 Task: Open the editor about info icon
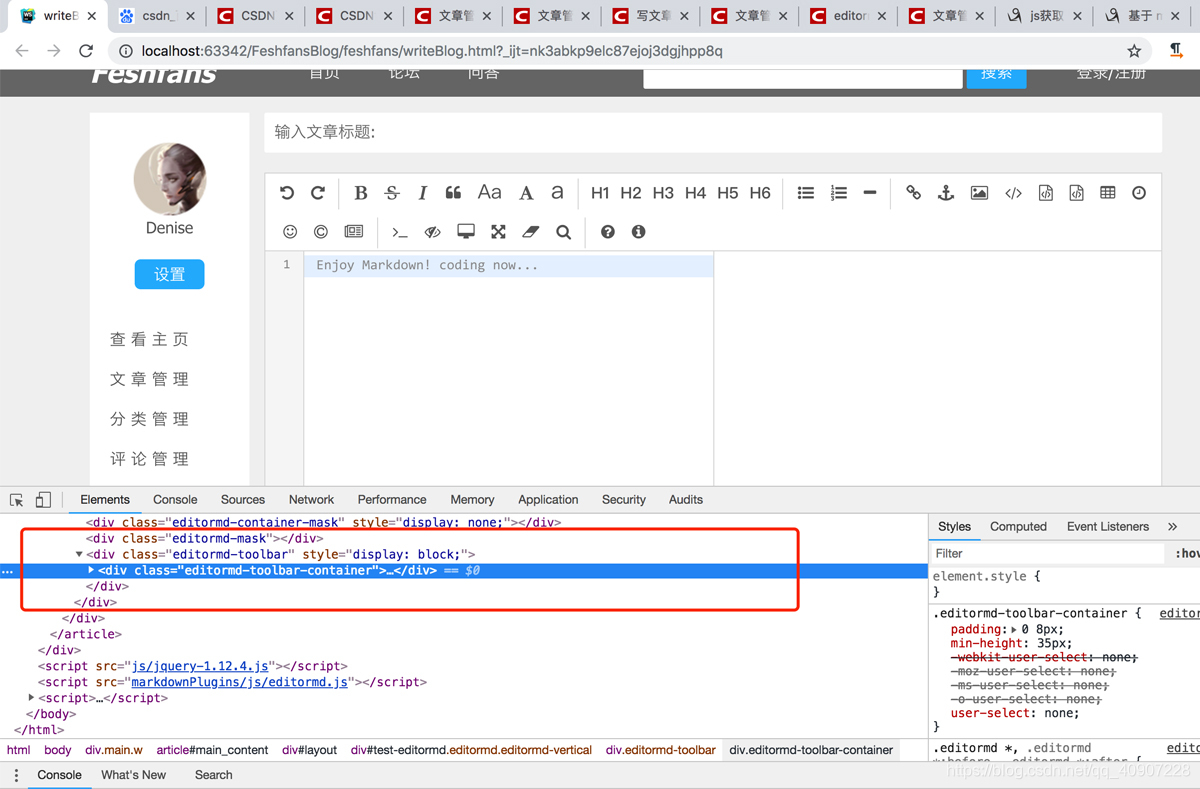point(638,232)
